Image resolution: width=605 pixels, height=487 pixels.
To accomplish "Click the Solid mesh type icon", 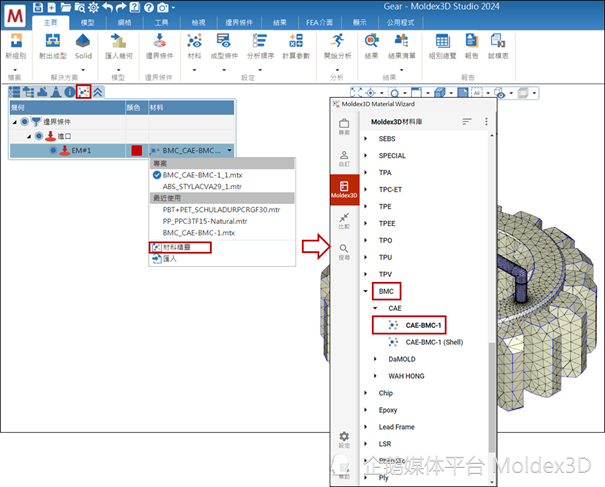I will tap(83, 41).
